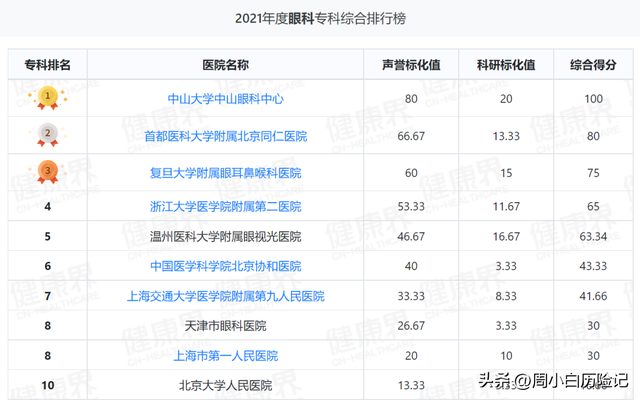Click reputation value 53.33 in rank 4 row

(411, 207)
